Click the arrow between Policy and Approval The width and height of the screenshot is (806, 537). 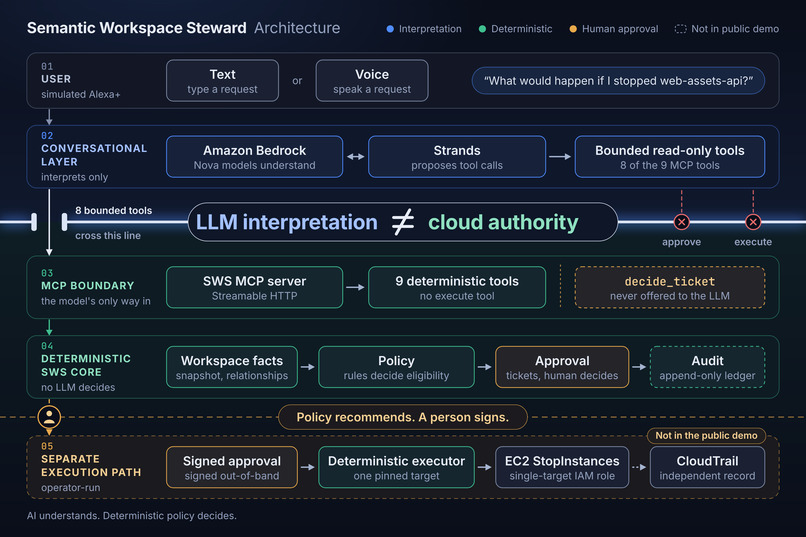pyautogui.click(x=485, y=367)
